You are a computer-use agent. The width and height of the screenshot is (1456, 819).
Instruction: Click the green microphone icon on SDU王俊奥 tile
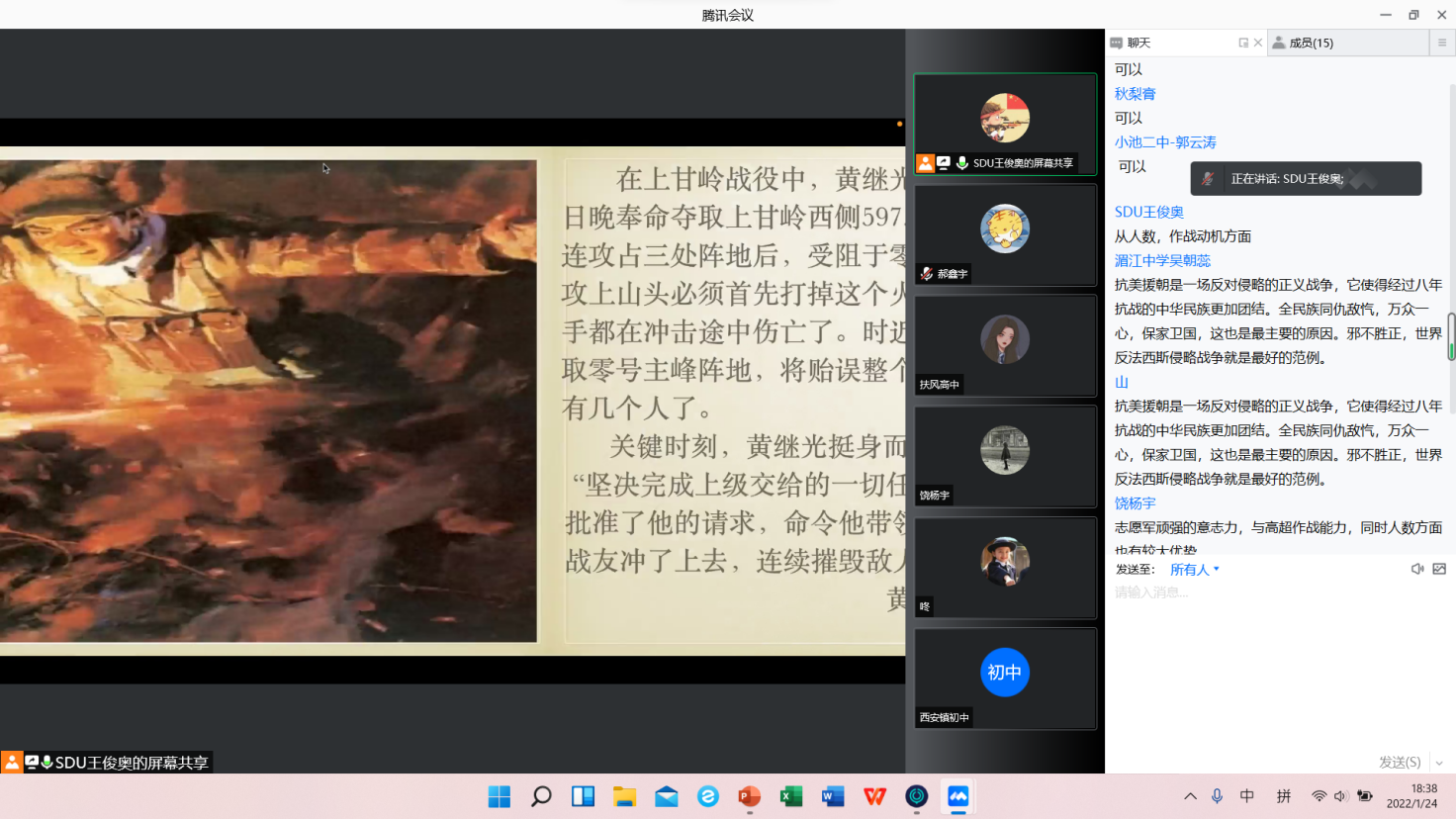point(961,162)
